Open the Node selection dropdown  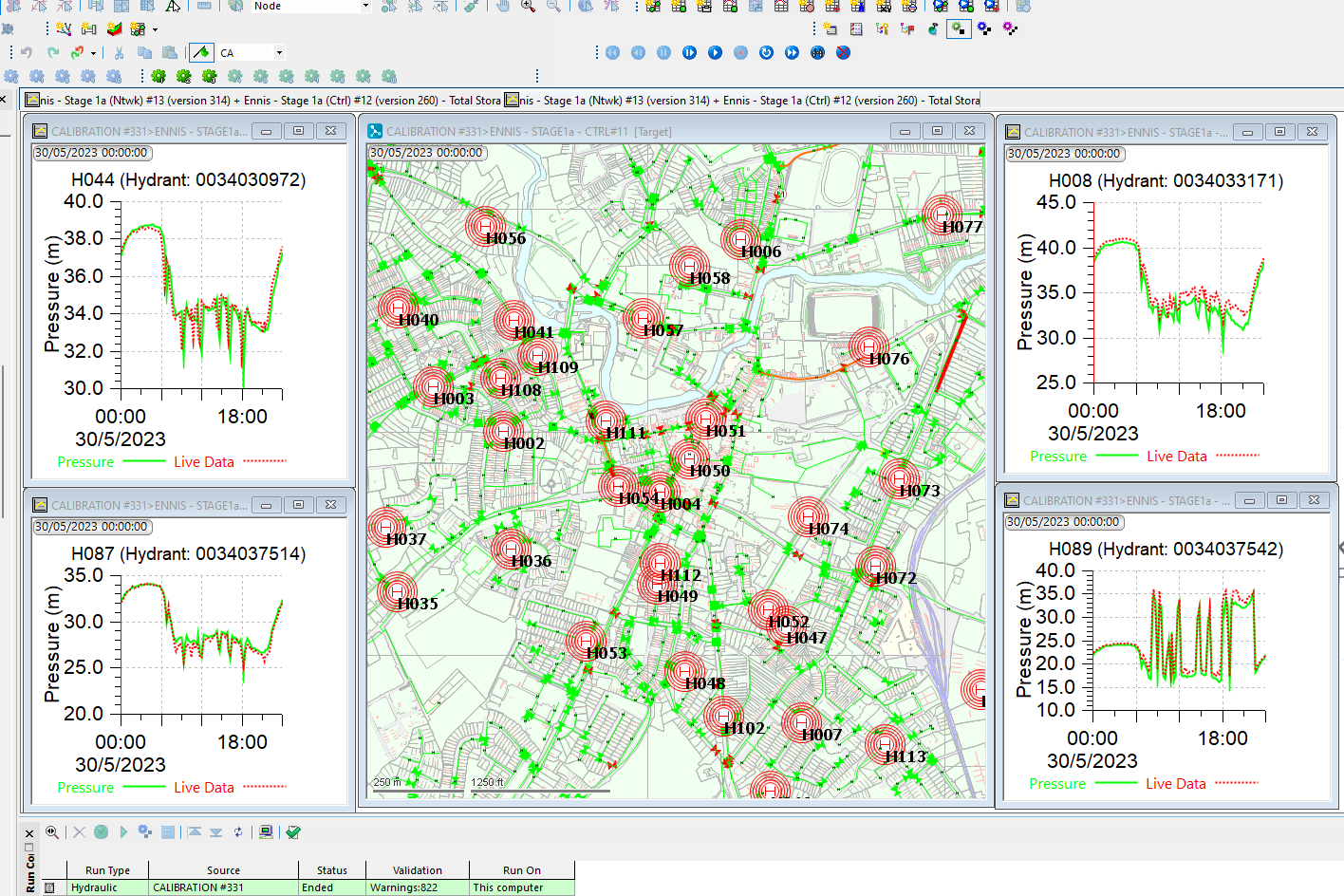pos(365,6)
